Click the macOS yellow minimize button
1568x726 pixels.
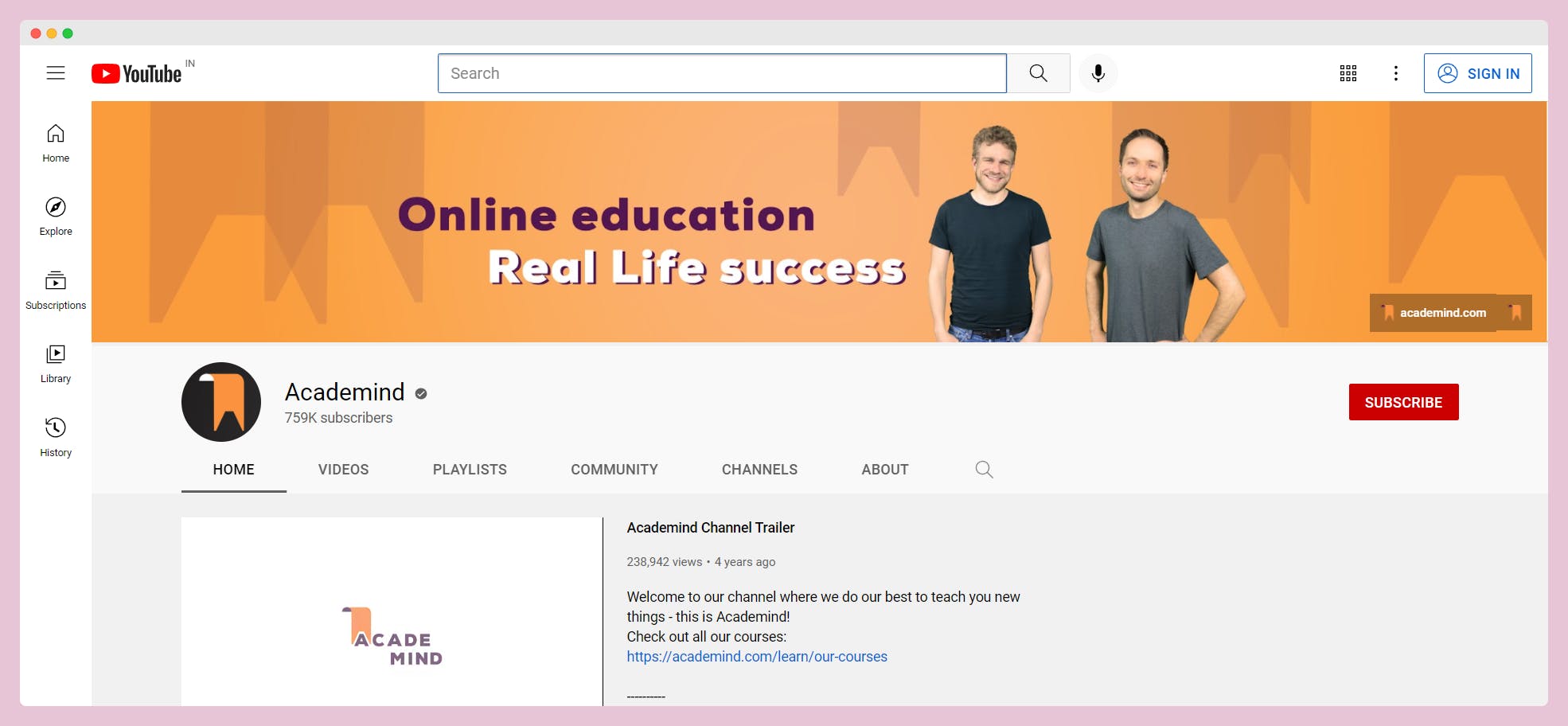coord(52,33)
